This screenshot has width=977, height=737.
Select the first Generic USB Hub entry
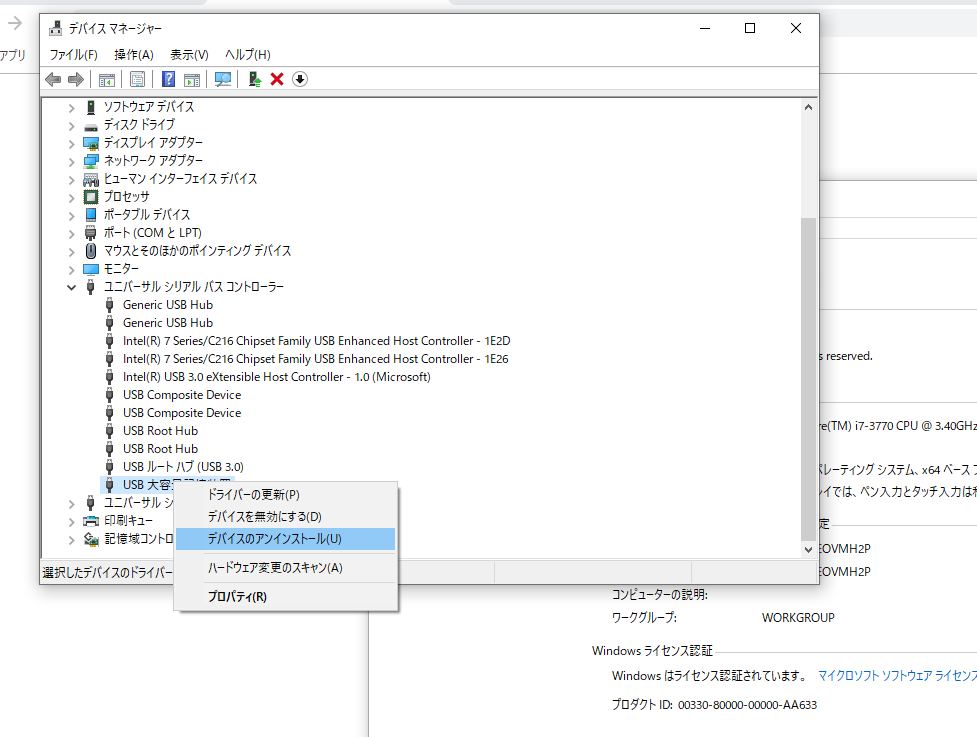(167, 304)
